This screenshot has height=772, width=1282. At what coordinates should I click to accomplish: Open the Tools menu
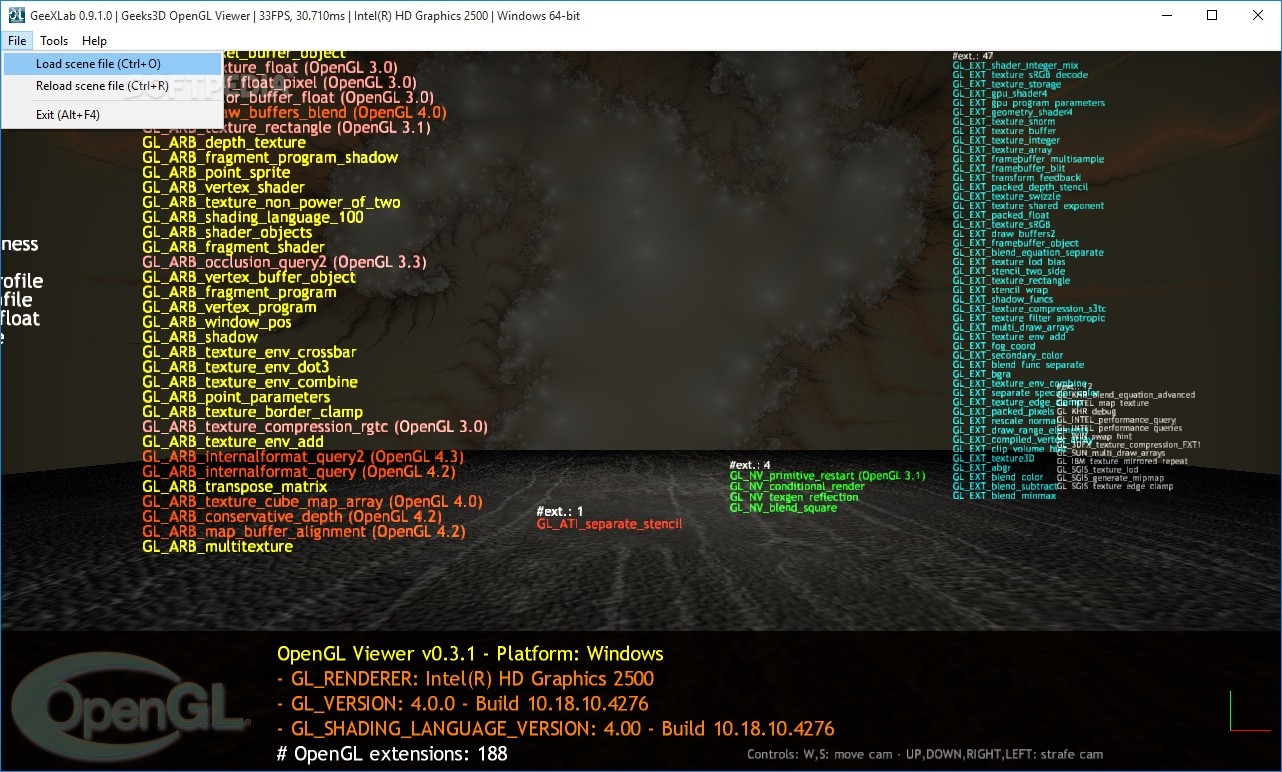[54, 41]
